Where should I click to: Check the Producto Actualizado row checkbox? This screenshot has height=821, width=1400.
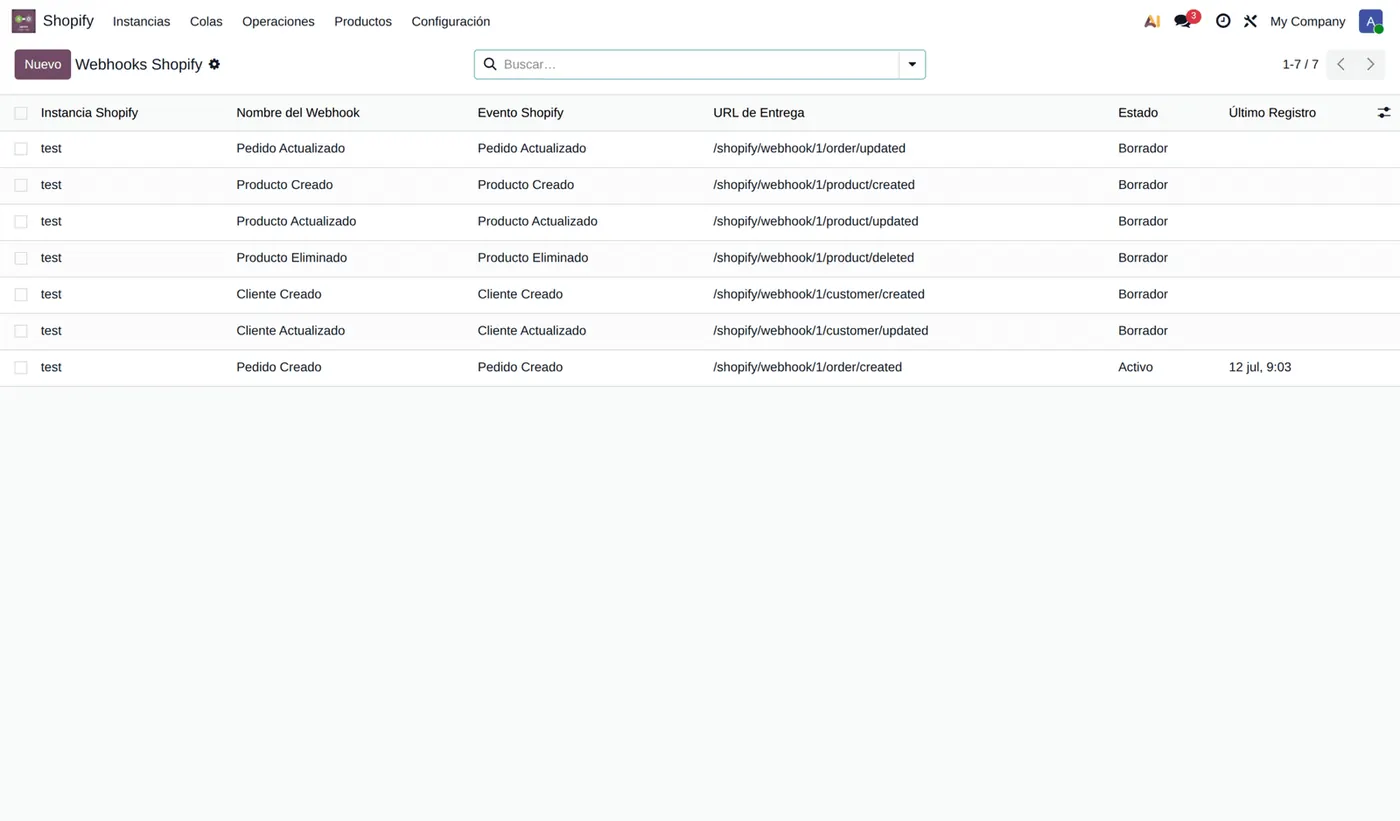tap(21, 221)
